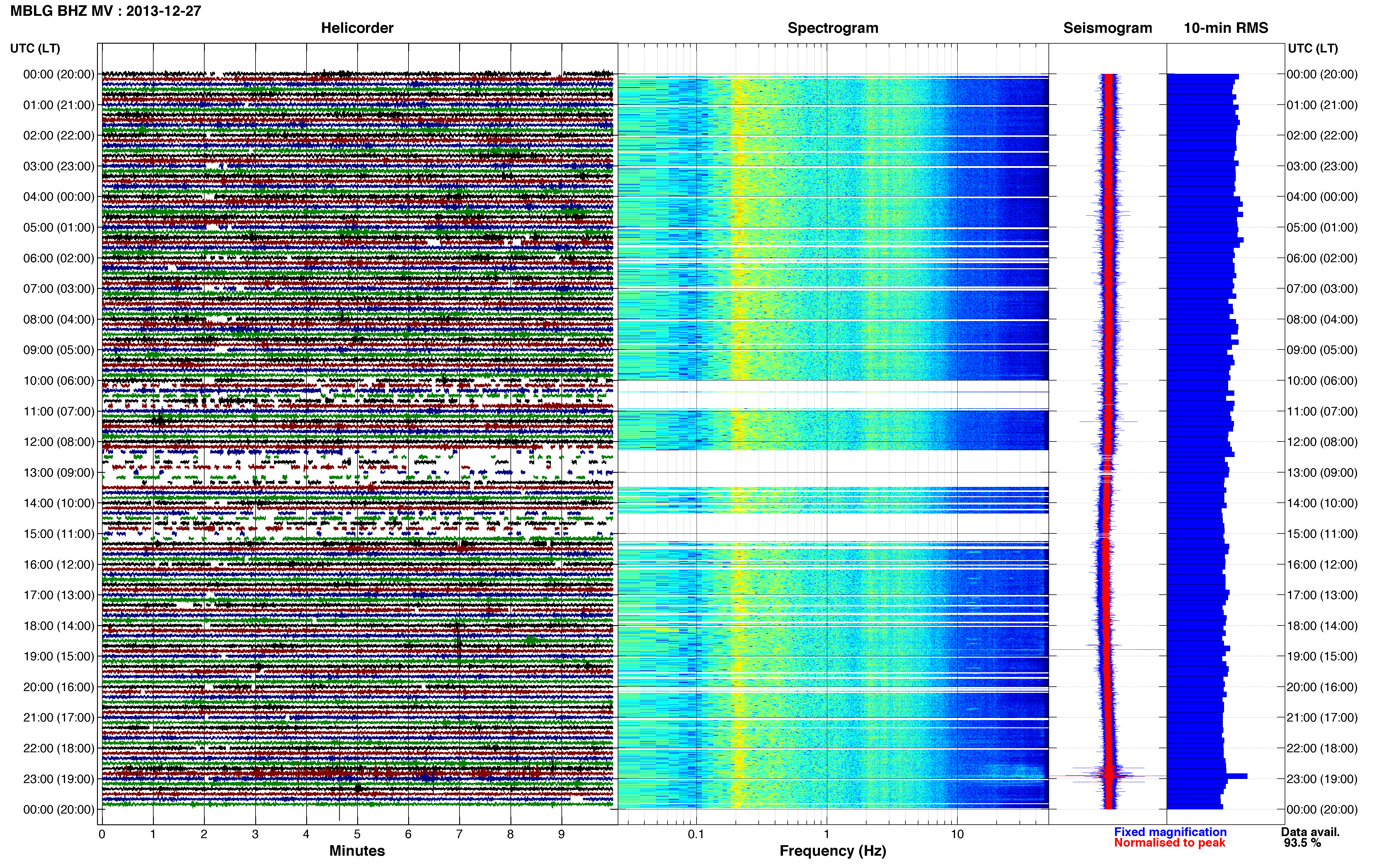1389x868 pixels.
Task: Click the left time label '21:00 (17:00)'
Action: [x=59, y=718]
